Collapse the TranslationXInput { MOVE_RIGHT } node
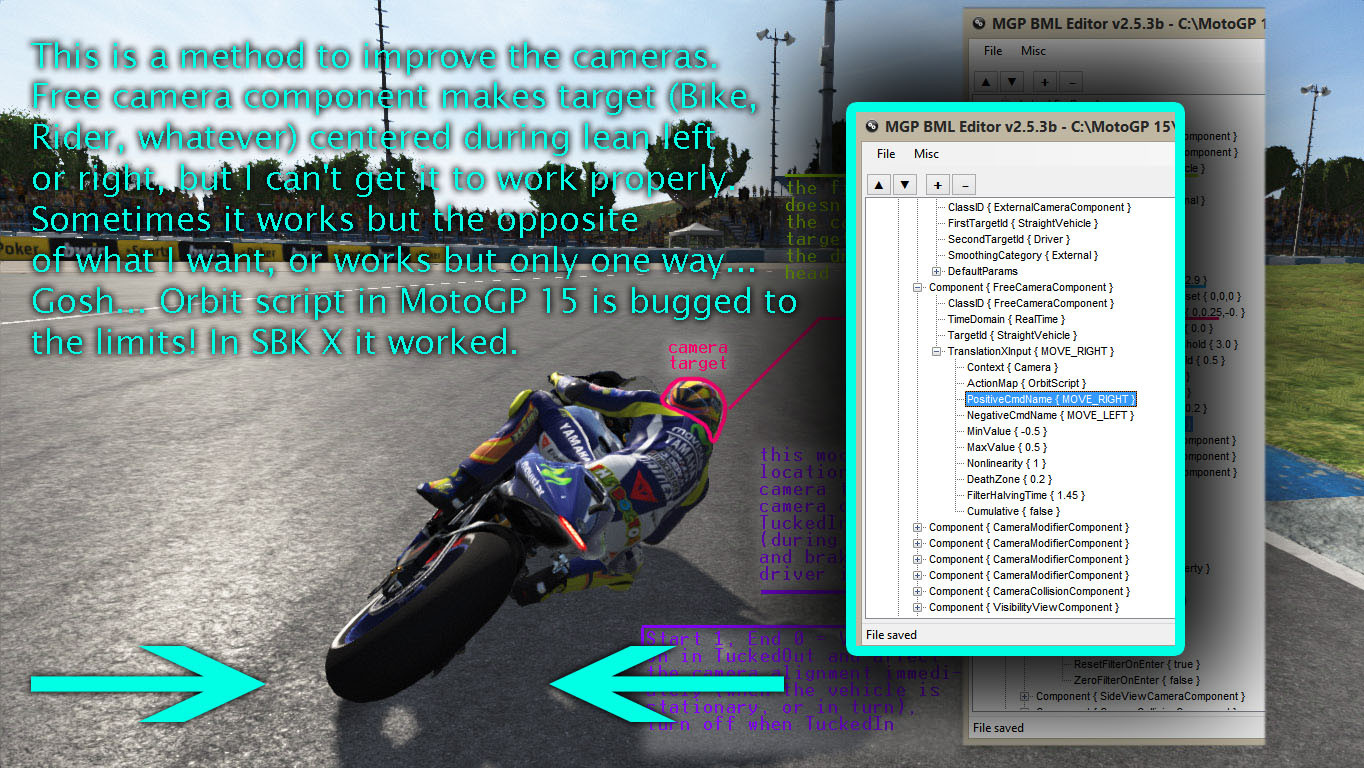 tap(939, 351)
